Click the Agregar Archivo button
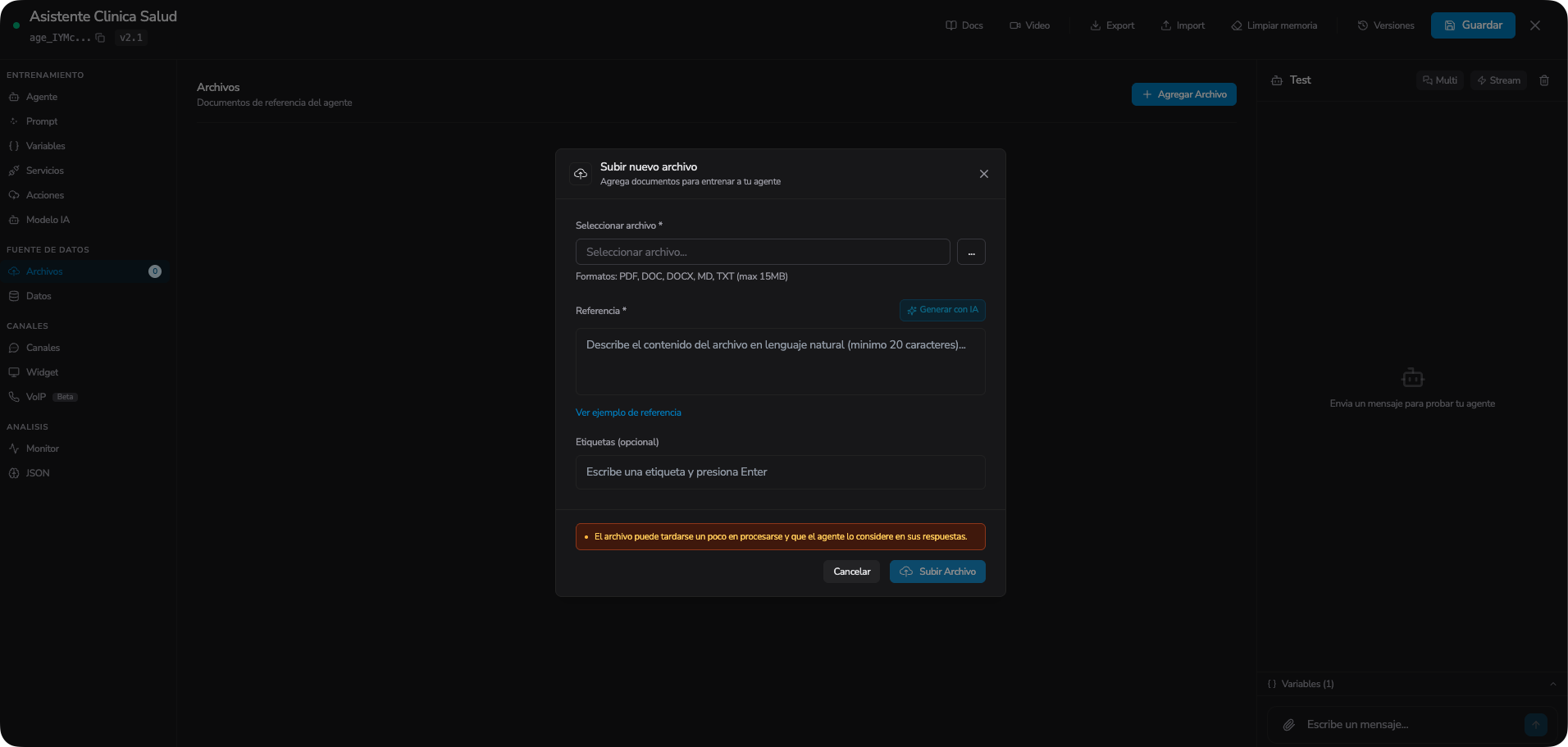Screen dimensions: 1568x747 (x=1184, y=94)
